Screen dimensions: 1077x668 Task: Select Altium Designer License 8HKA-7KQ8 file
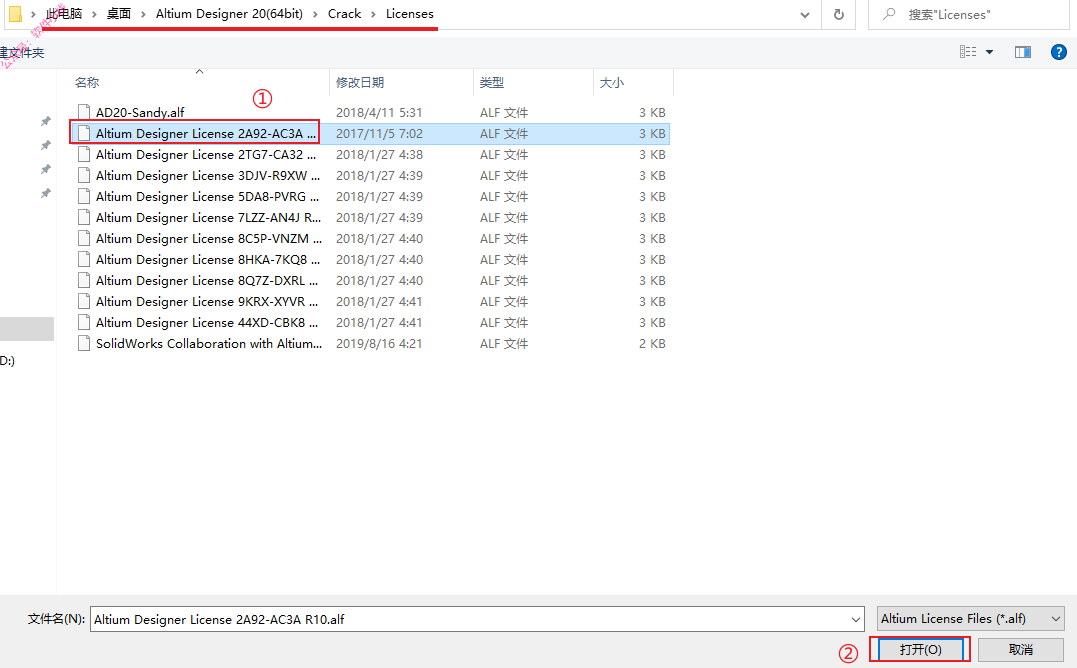coord(207,260)
